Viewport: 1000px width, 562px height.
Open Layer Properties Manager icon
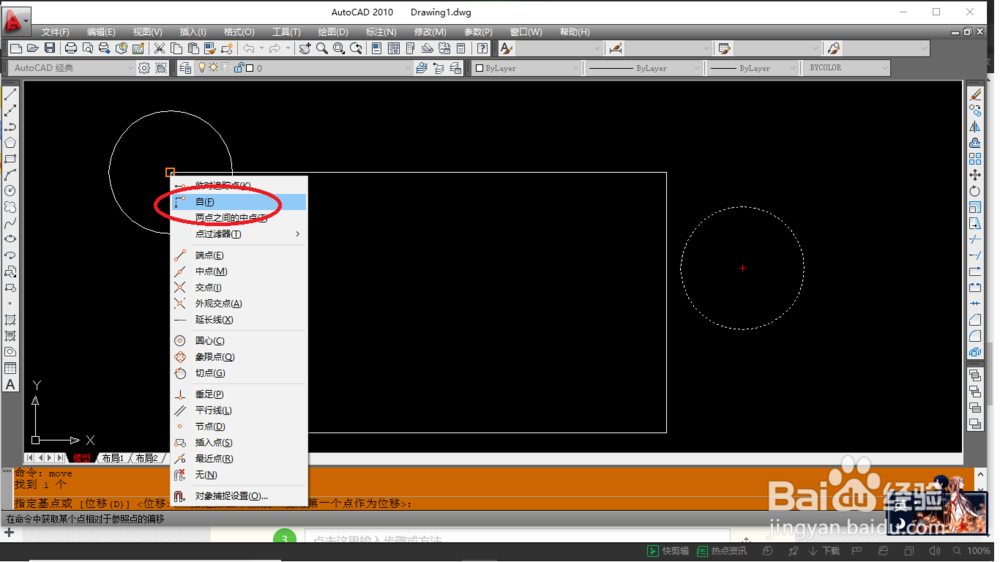tap(185, 68)
